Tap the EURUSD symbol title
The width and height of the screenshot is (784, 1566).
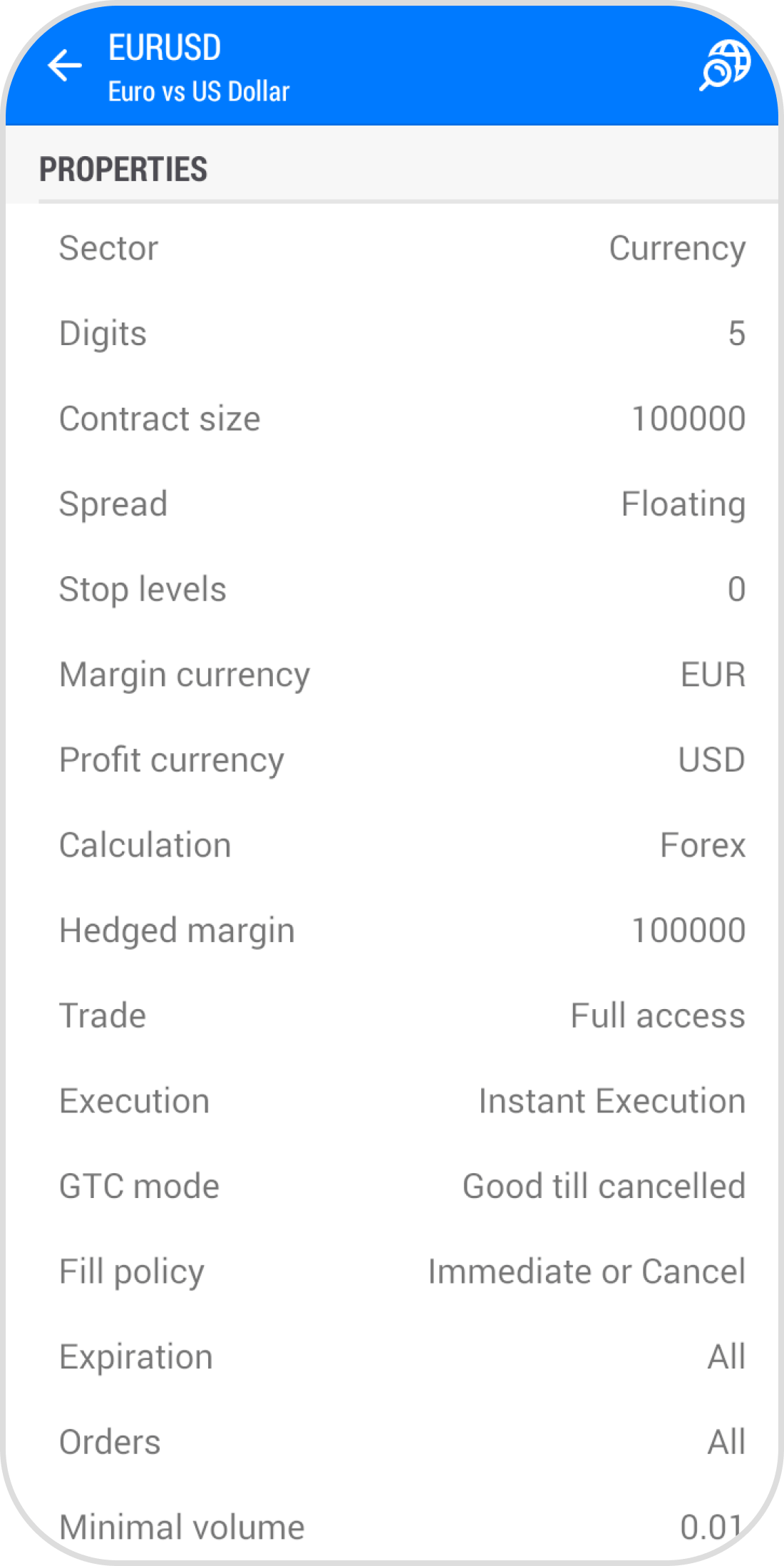point(165,48)
